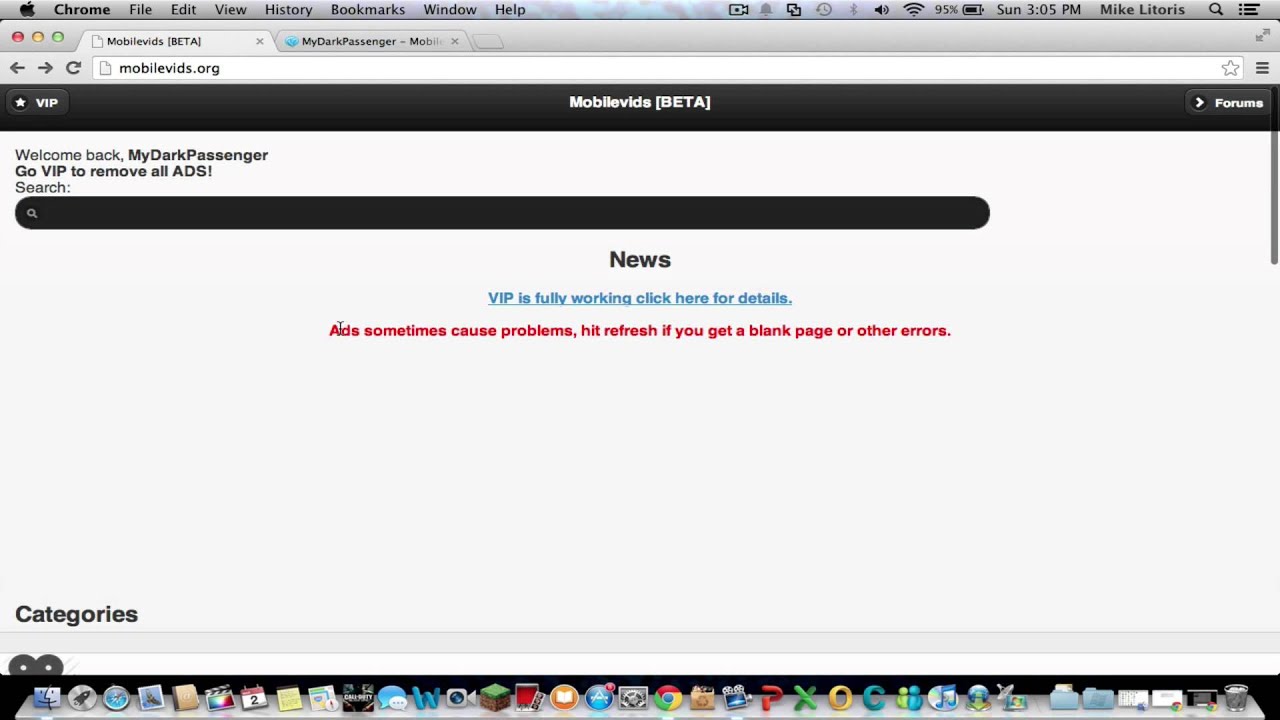The width and height of the screenshot is (1280, 720).
Task: Open the Window menu
Action: click(x=450, y=9)
